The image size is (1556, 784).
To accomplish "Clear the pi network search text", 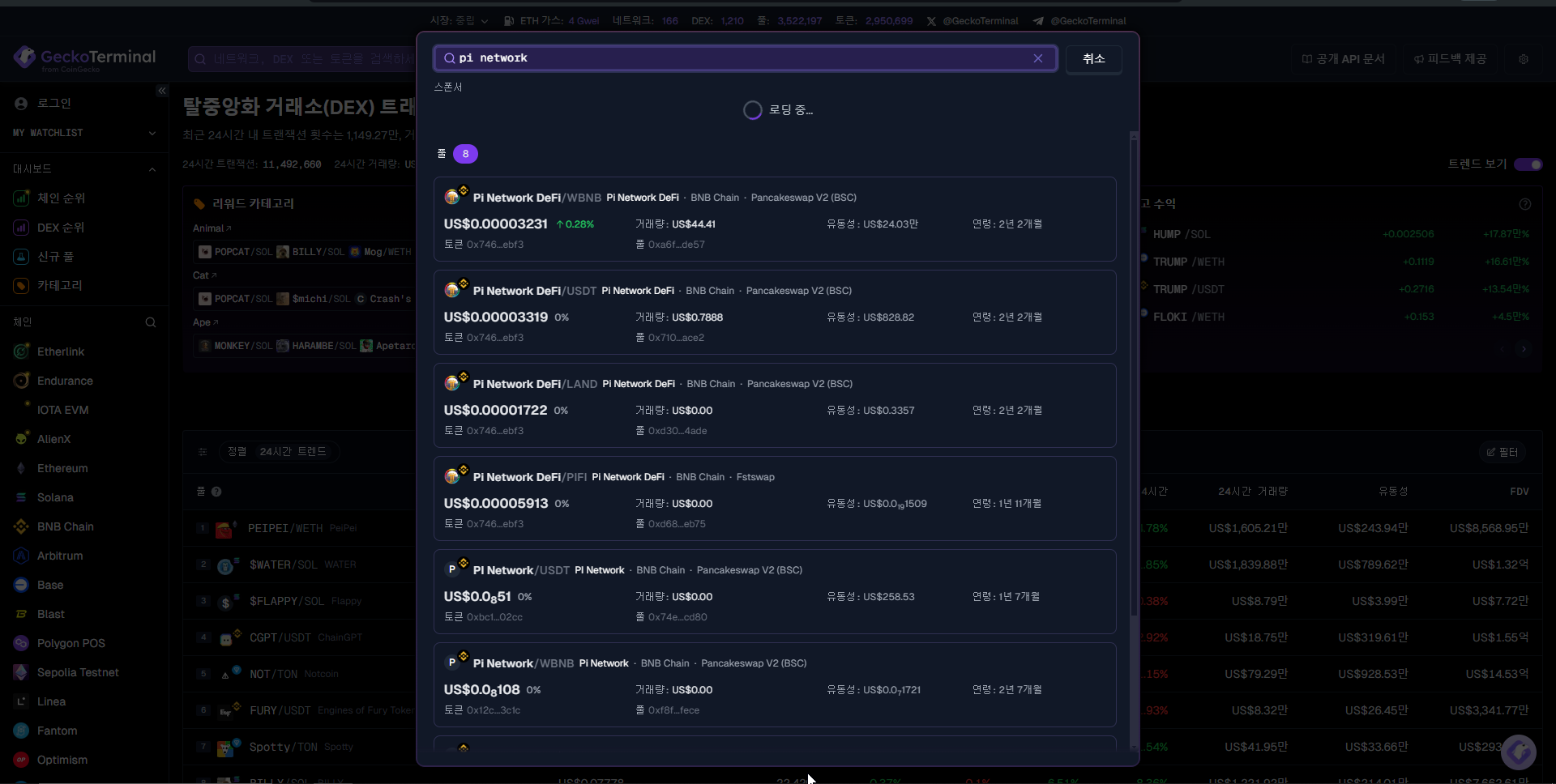I will pos(1037,58).
